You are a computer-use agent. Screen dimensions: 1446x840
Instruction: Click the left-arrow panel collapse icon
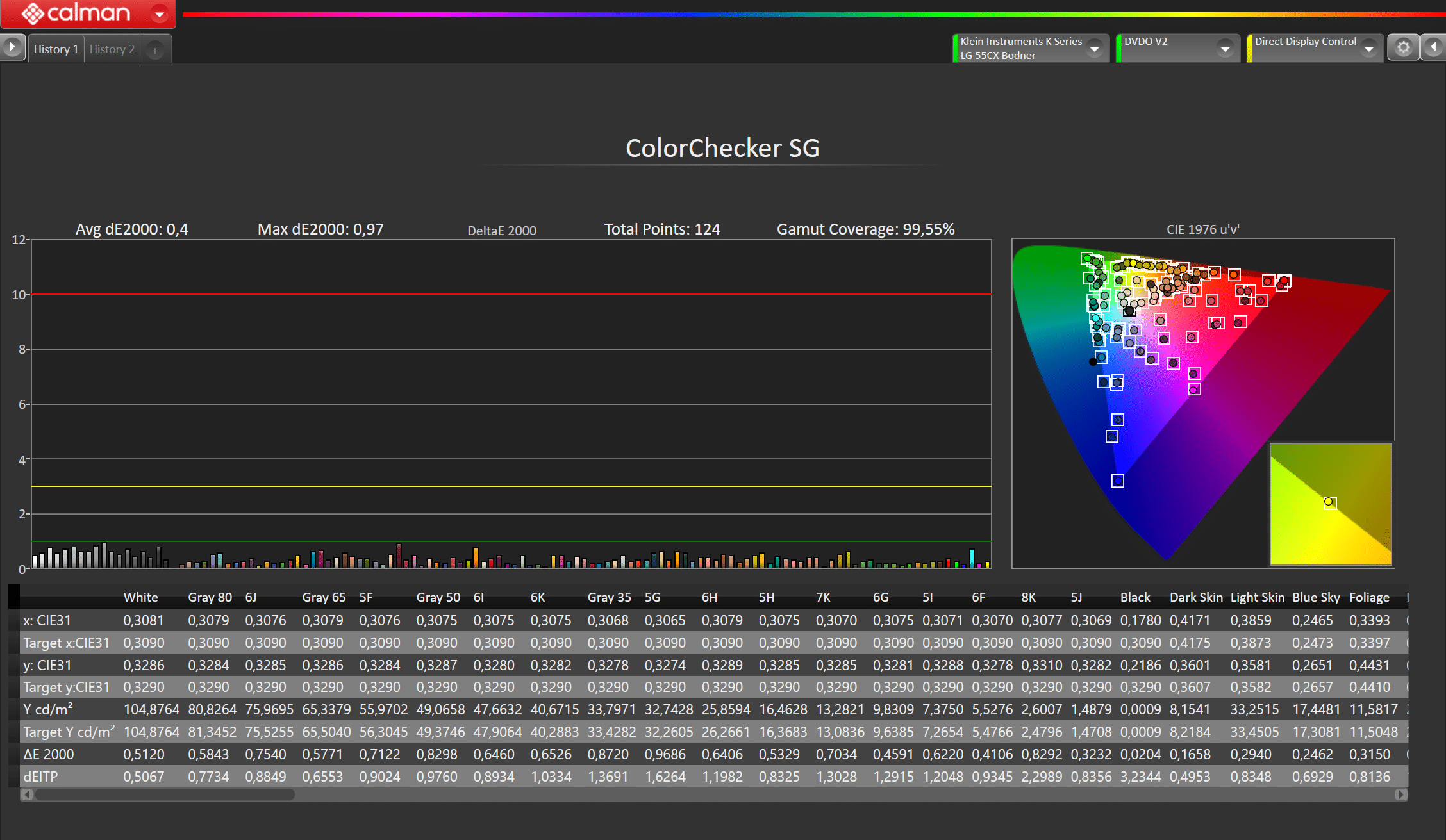[x=1433, y=47]
